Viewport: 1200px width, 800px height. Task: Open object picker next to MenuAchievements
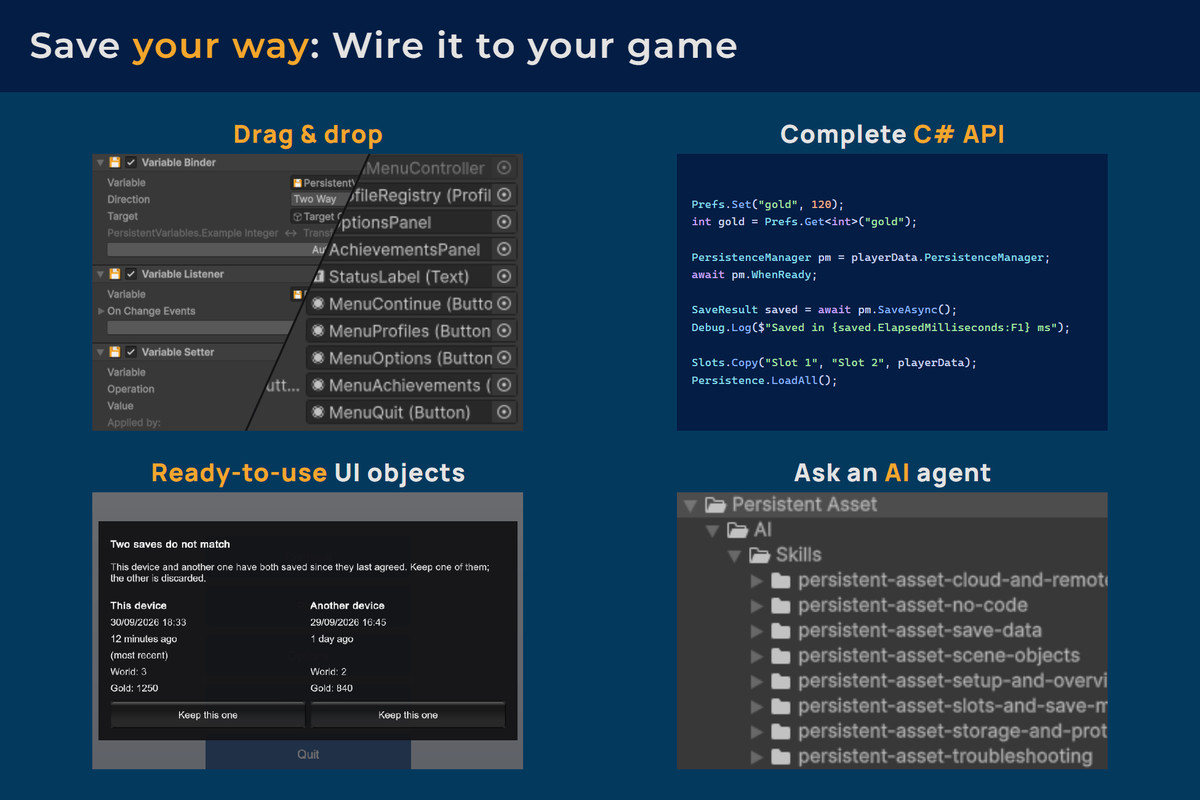click(504, 385)
